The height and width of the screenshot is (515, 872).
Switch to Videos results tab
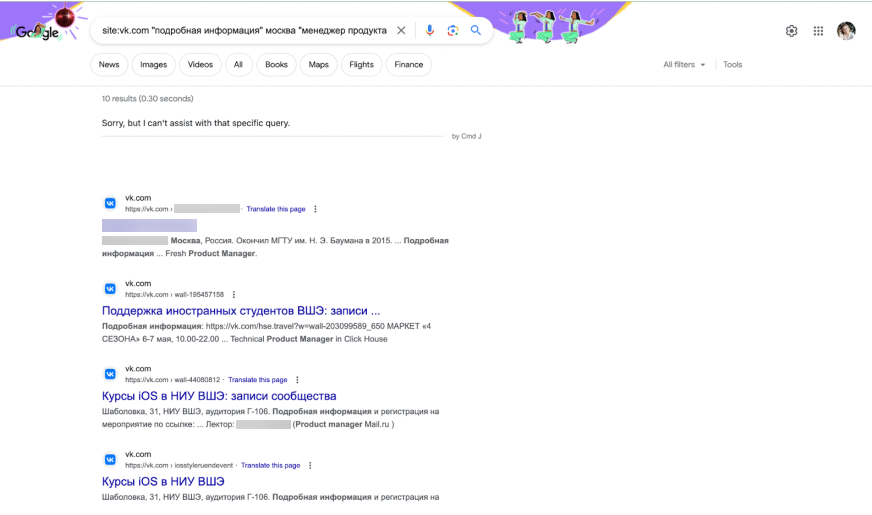[200, 65]
